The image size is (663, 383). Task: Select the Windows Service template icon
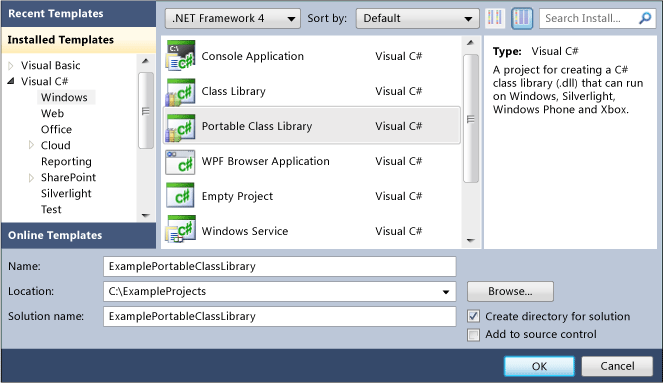(181, 229)
